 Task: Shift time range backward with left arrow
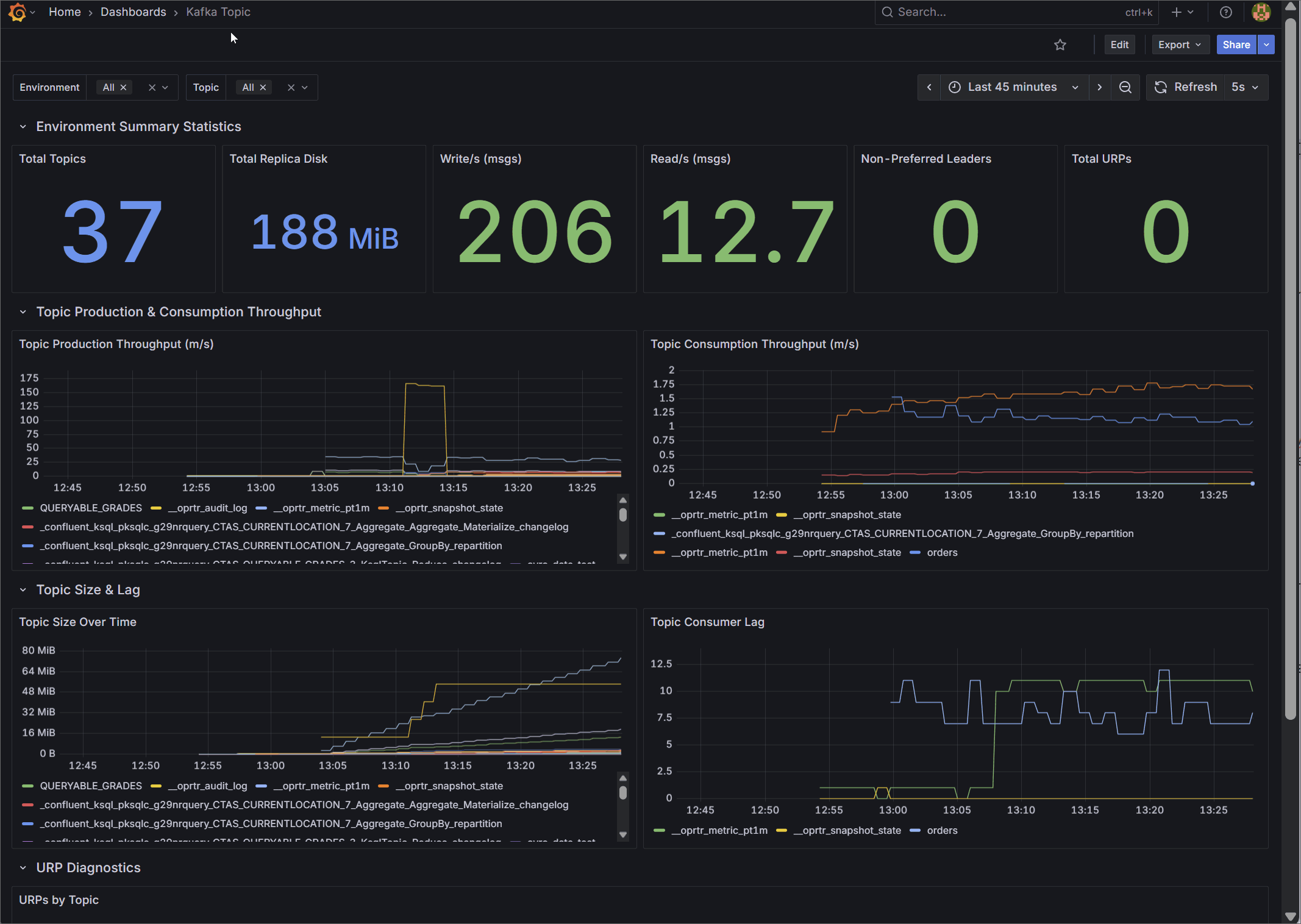coord(929,87)
